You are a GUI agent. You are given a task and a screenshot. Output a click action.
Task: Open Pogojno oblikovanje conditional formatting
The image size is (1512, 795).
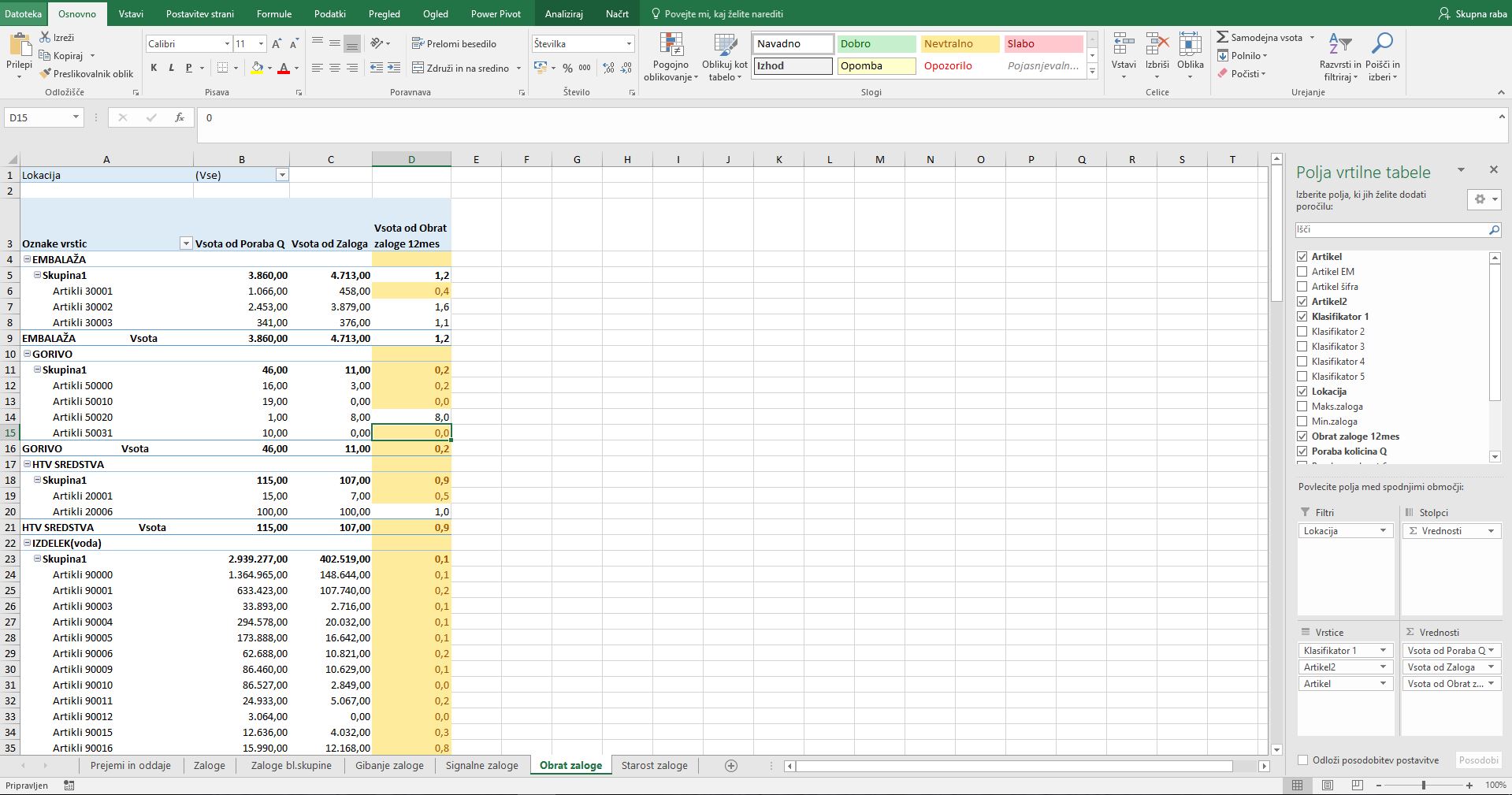(671, 57)
